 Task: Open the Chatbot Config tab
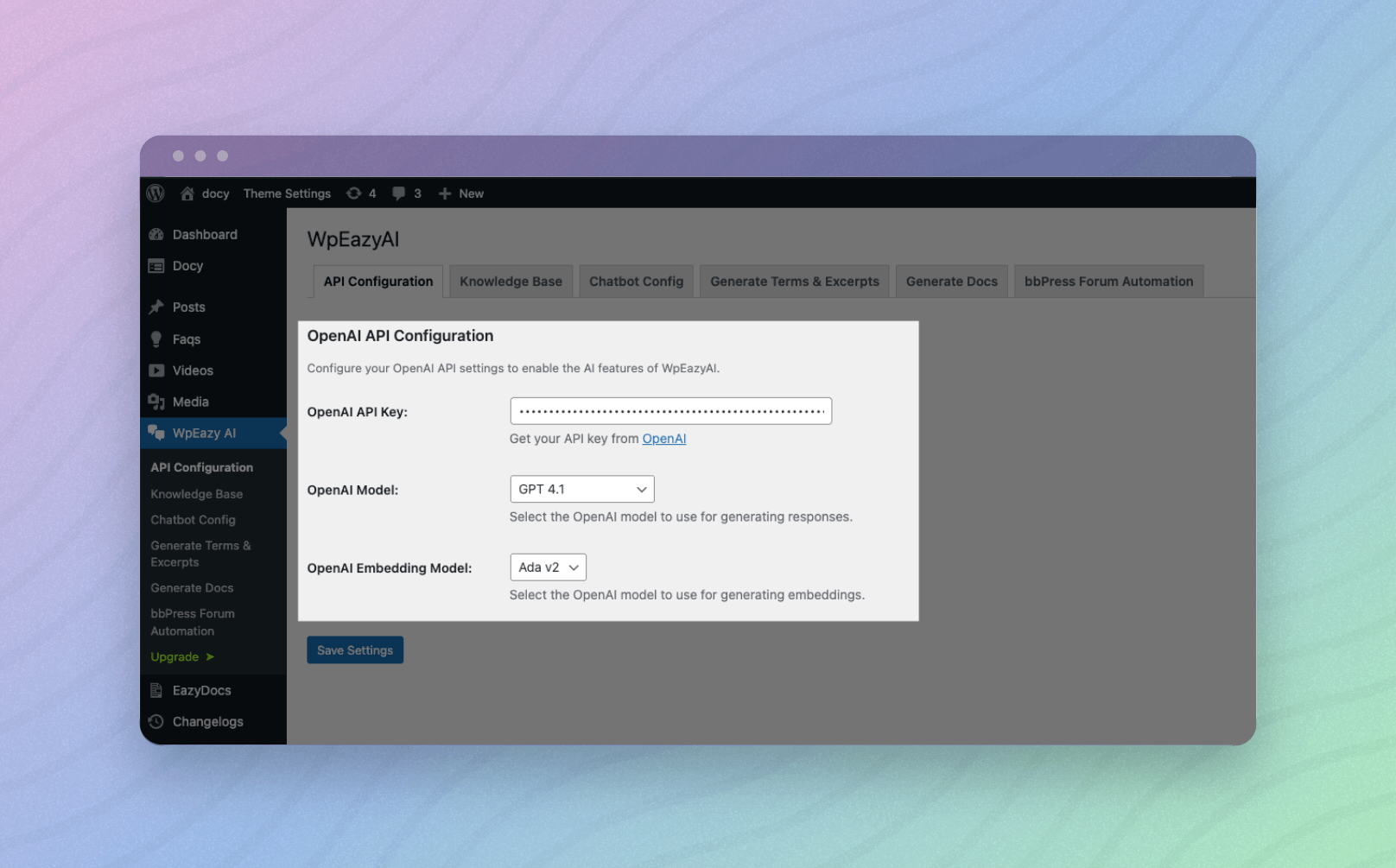click(636, 281)
